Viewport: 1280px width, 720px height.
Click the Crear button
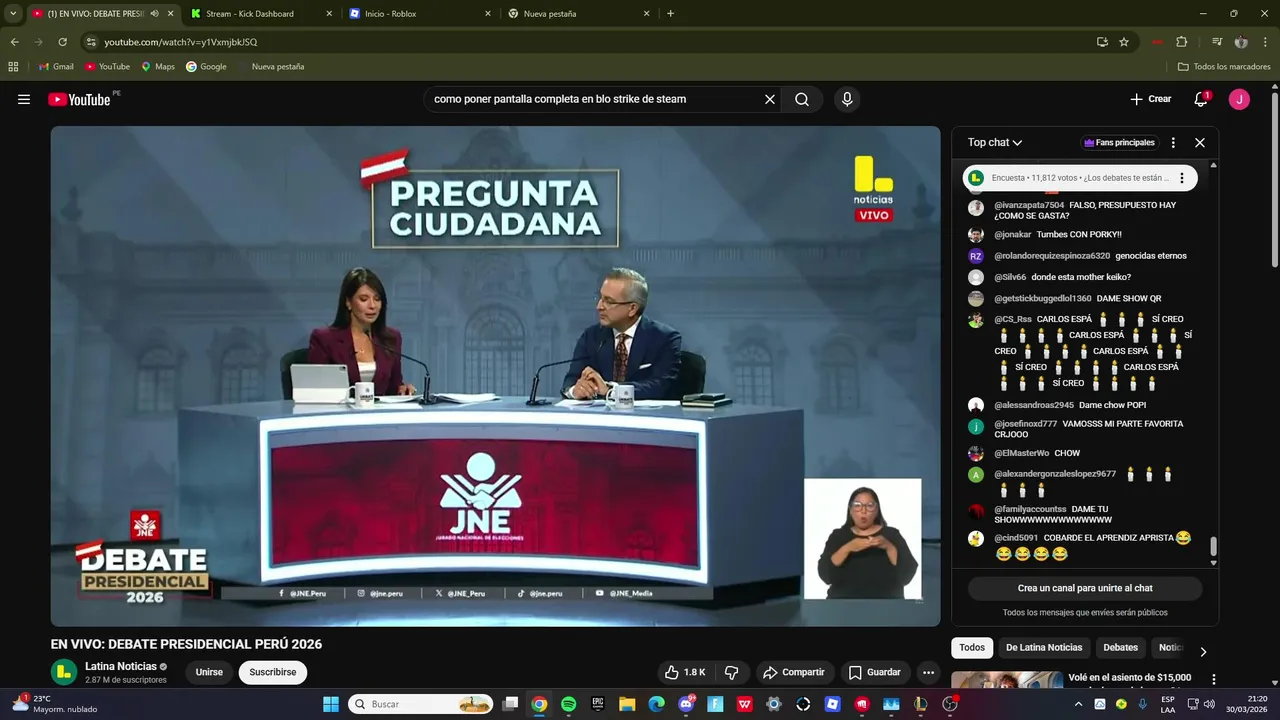(x=1150, y=99)
